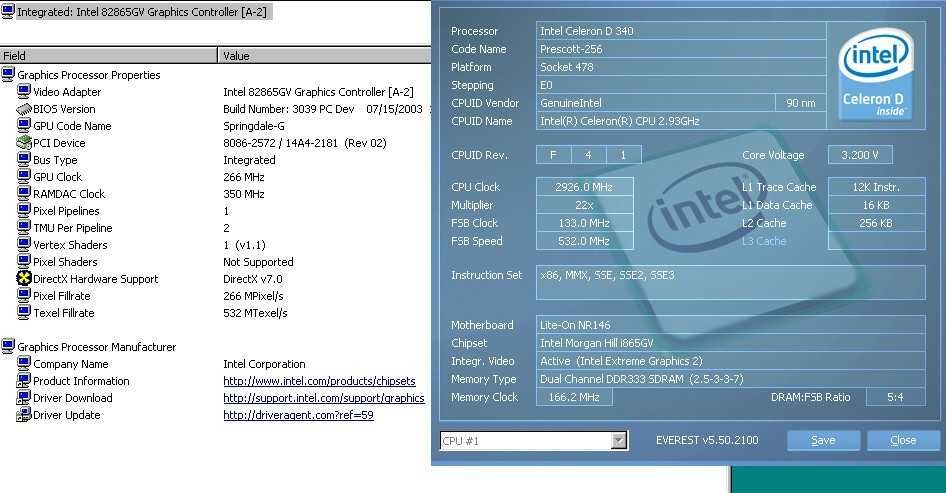This screenshot has height=493, width=946.
Task: Click the Intel Morgan Hill i865GV field
Action: [x=730, y=343]
